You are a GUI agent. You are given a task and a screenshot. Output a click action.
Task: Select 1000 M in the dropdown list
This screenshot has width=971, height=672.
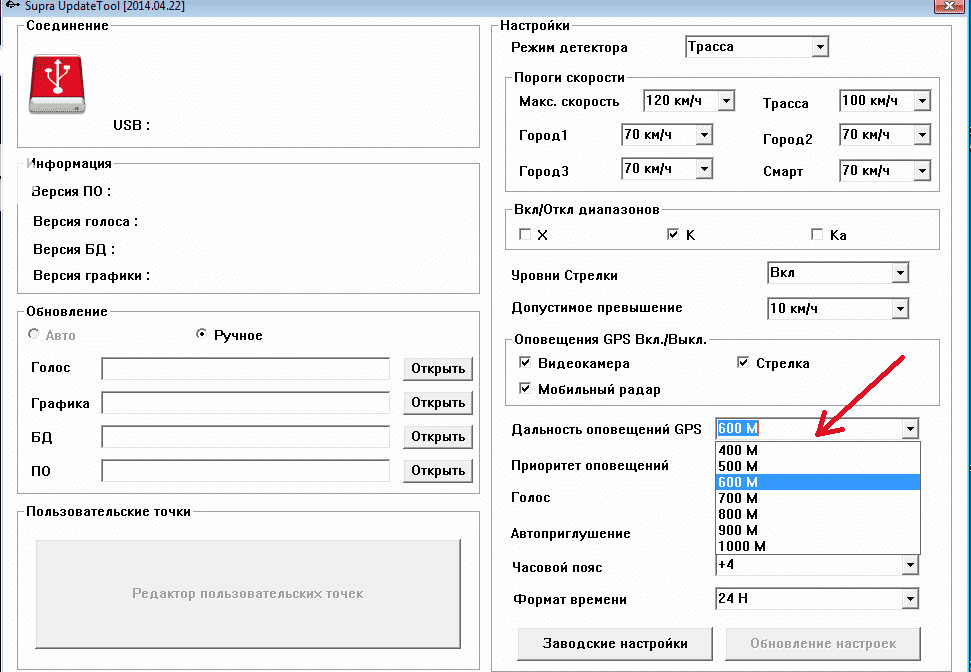pos(741,546)
